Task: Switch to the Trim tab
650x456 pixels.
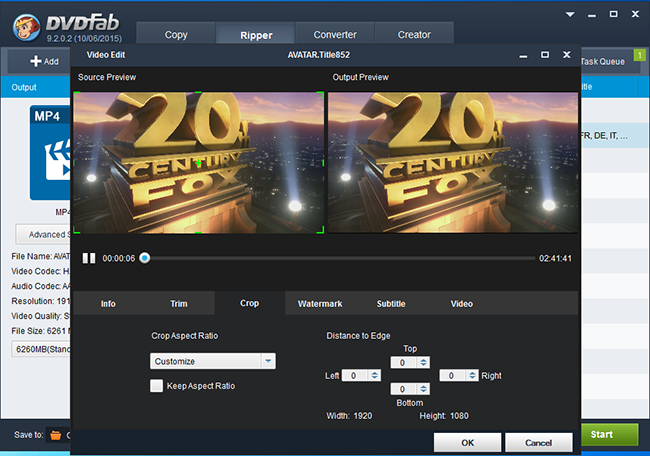Action: pos(179,303)
